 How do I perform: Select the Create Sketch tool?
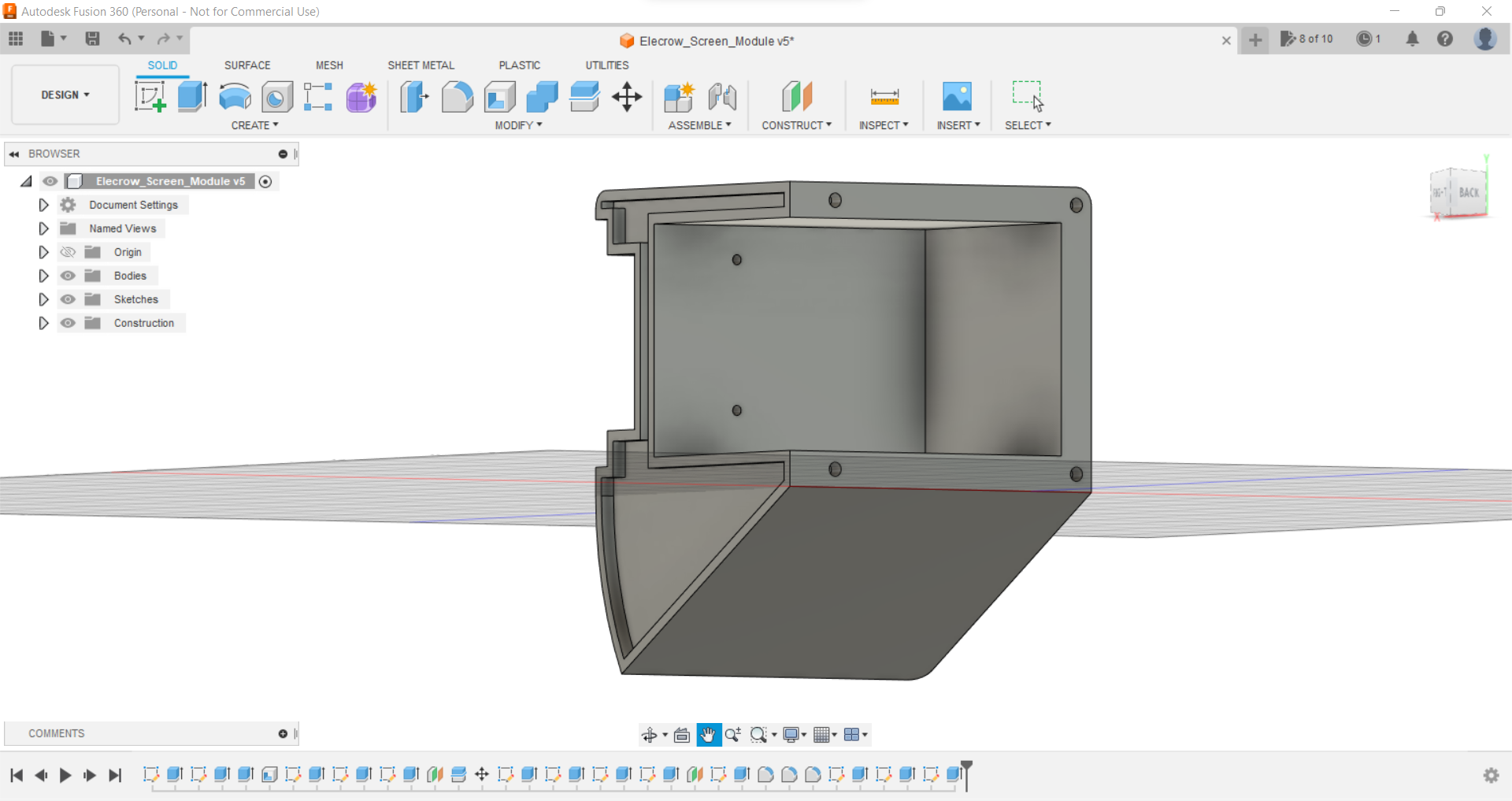click(150, 96)
